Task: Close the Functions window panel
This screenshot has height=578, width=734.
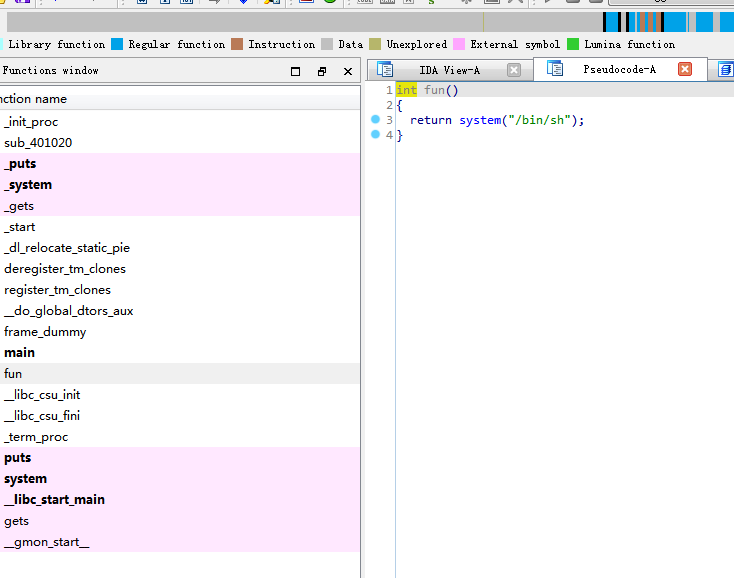Action: pyautogui.click(x=348, y=72)
